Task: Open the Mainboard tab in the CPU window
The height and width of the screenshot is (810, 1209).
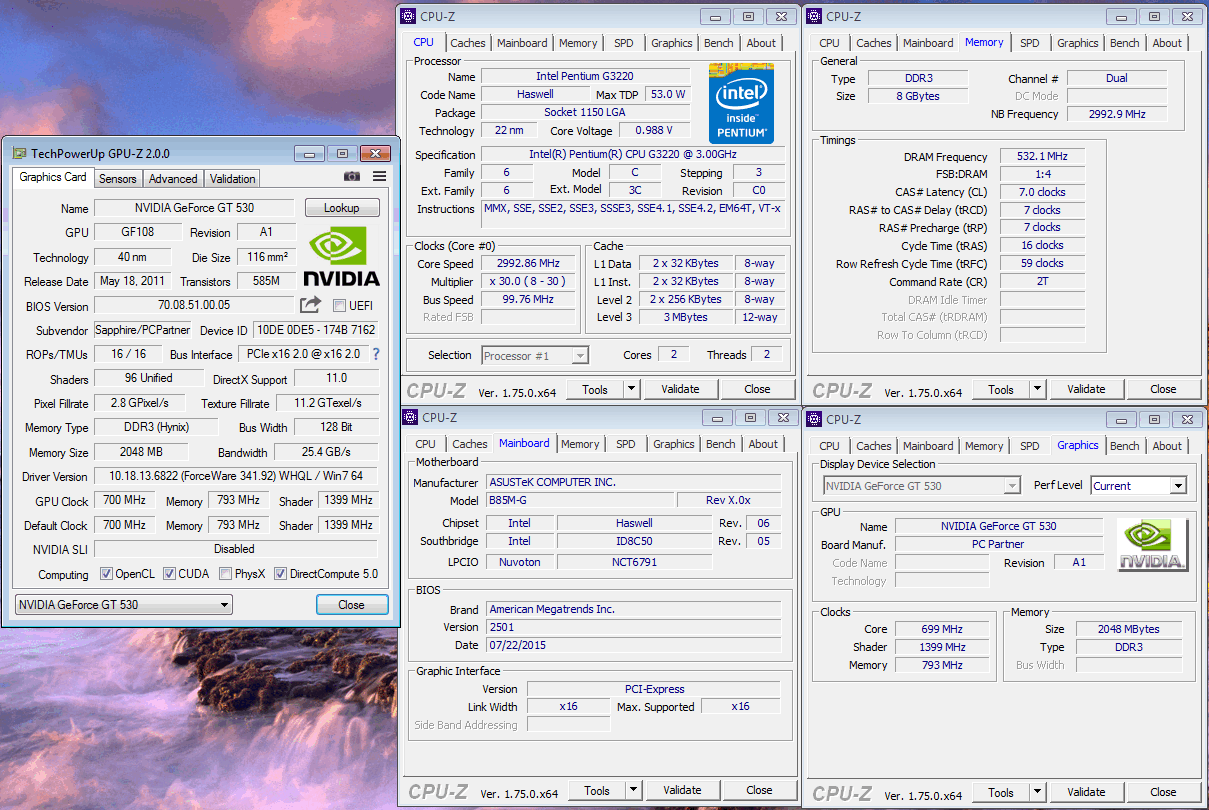Action: click(x=523, y=43)
